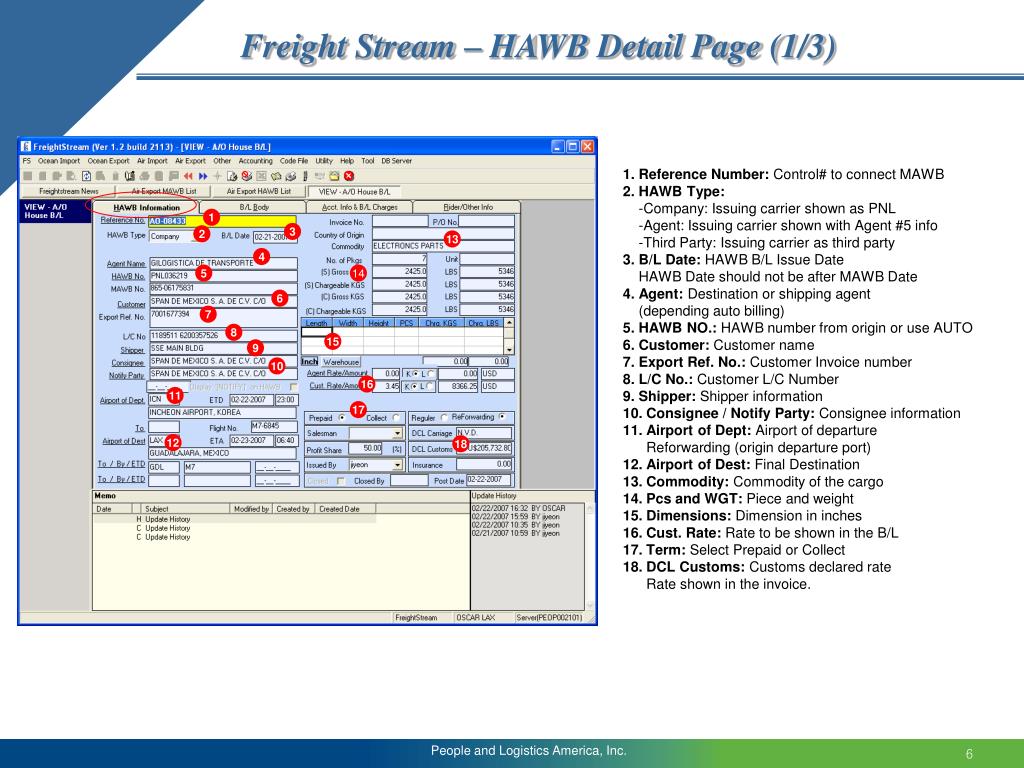Viewport: 1024px width, 768px height.
Task: Click the MAWB No. input field
Action: click(223, 289)
